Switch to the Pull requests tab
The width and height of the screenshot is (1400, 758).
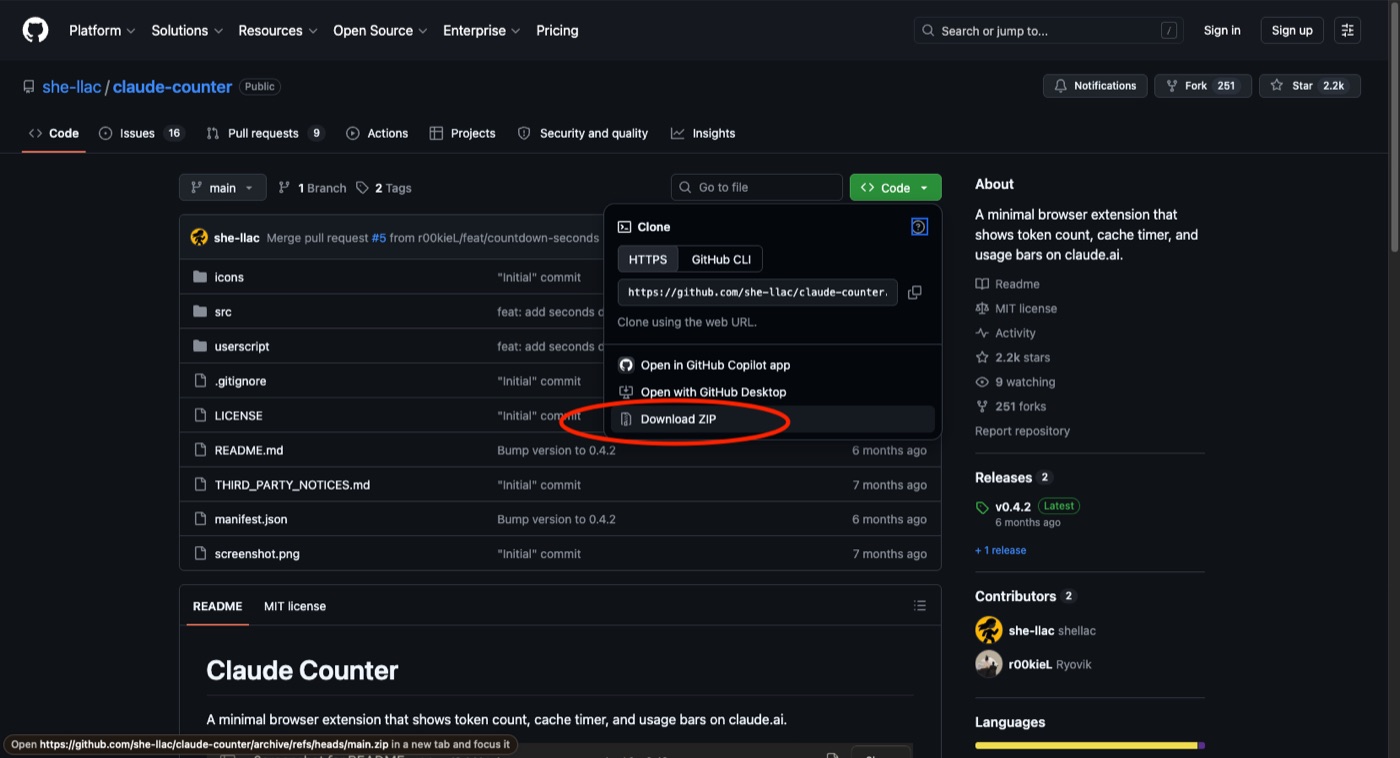(265, 133)
